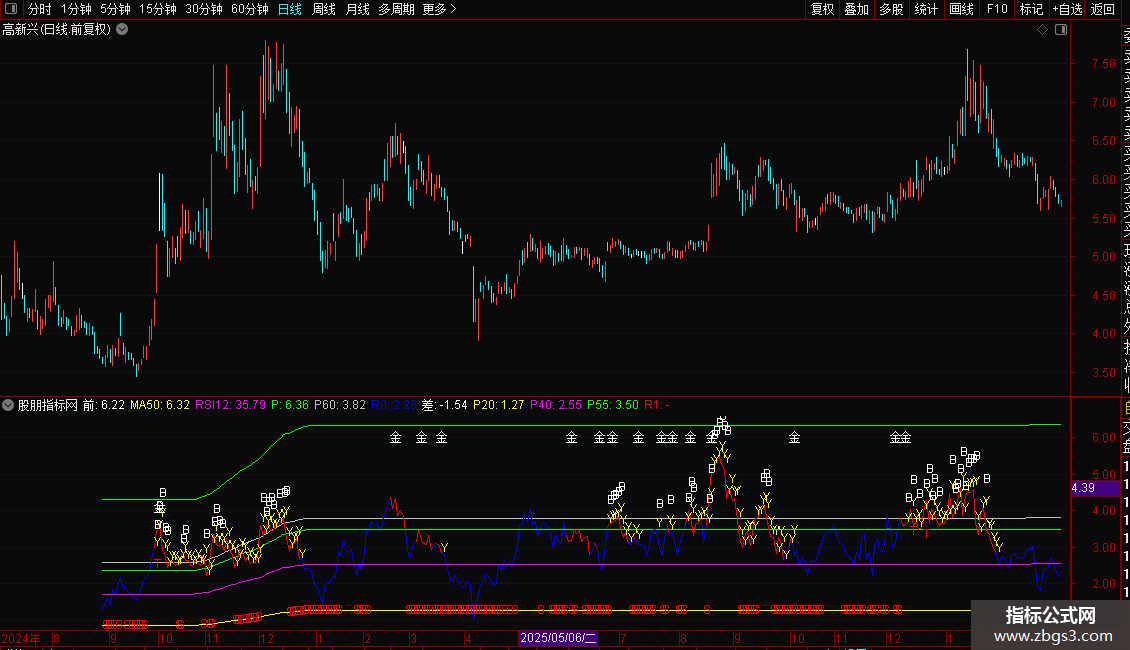
Task: Click the P60: 3.82 value
Action: click(340, 405)
